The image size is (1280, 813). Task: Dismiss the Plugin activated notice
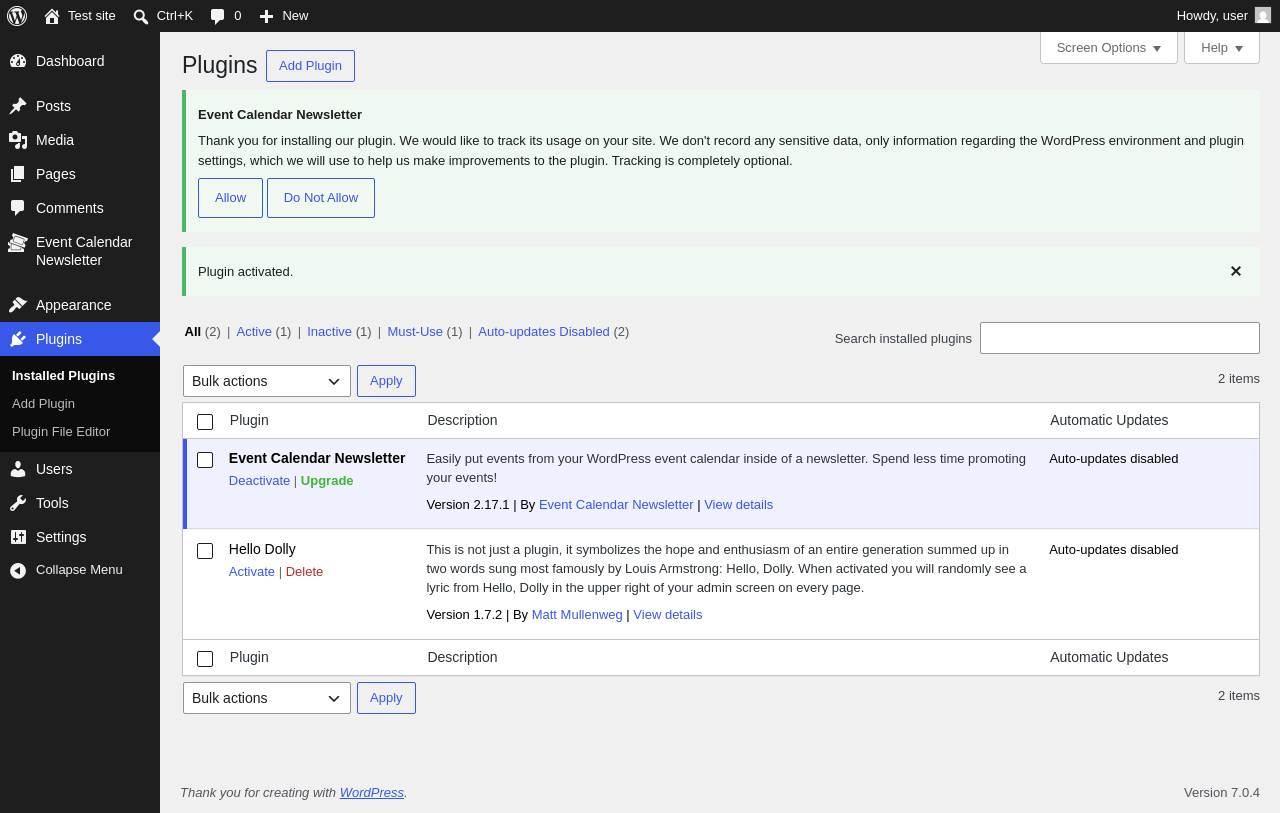coord(1236,271)
